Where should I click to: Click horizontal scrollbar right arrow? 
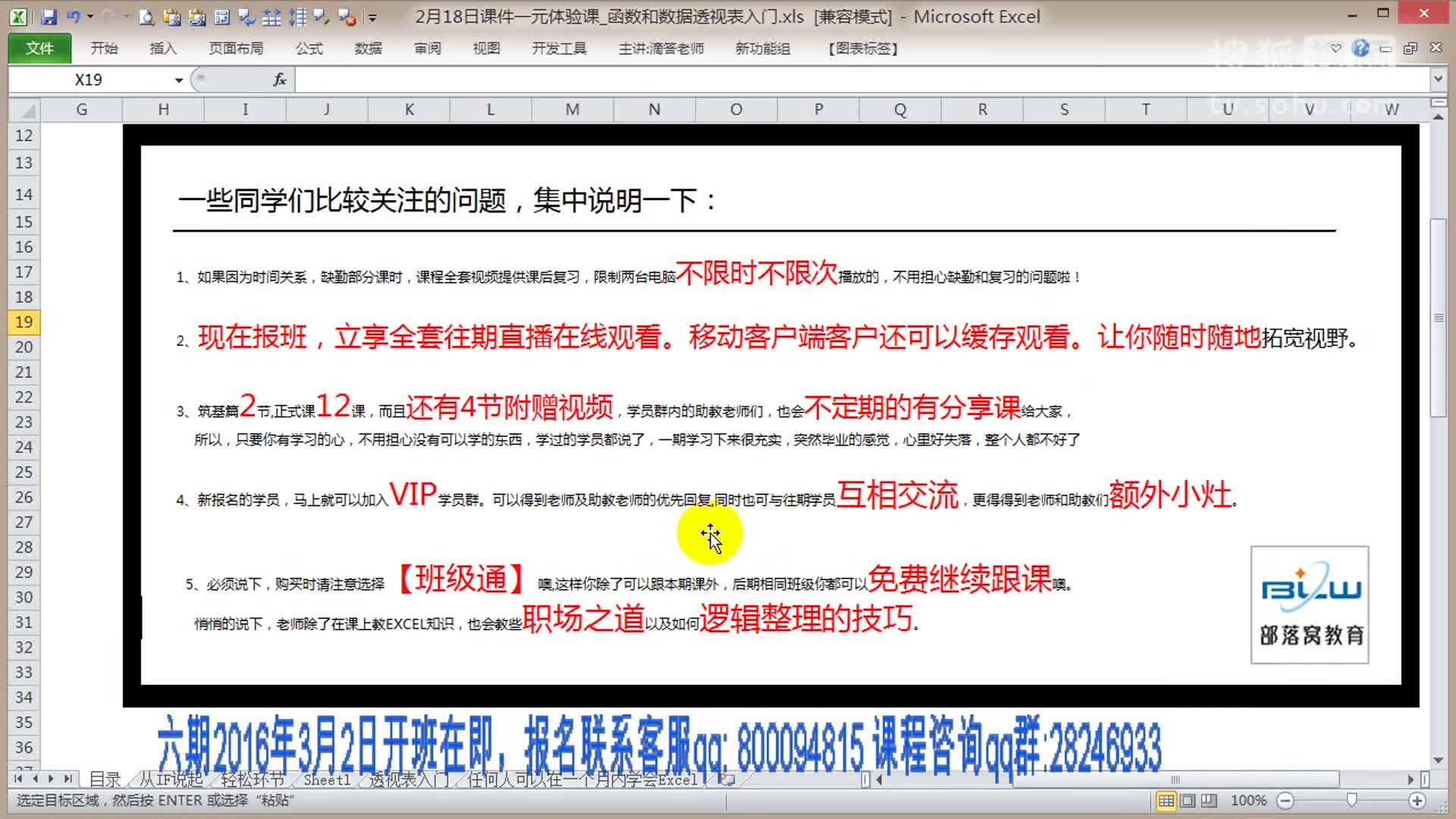pos(1410,779)
